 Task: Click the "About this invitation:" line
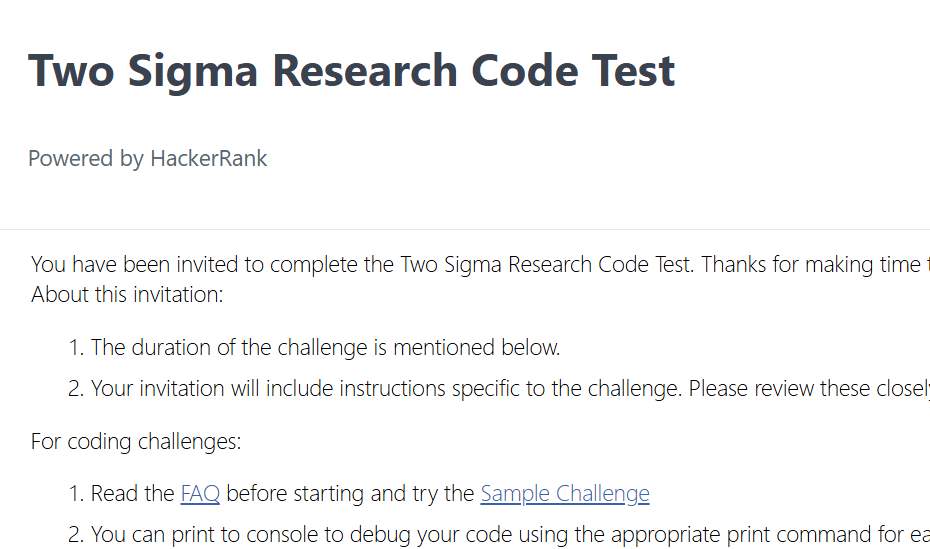[127, 295]
